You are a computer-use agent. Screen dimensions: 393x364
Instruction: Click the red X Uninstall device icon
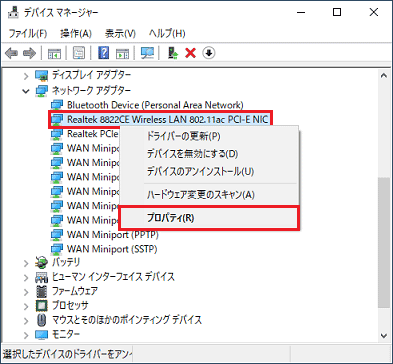tap(190, 53)
